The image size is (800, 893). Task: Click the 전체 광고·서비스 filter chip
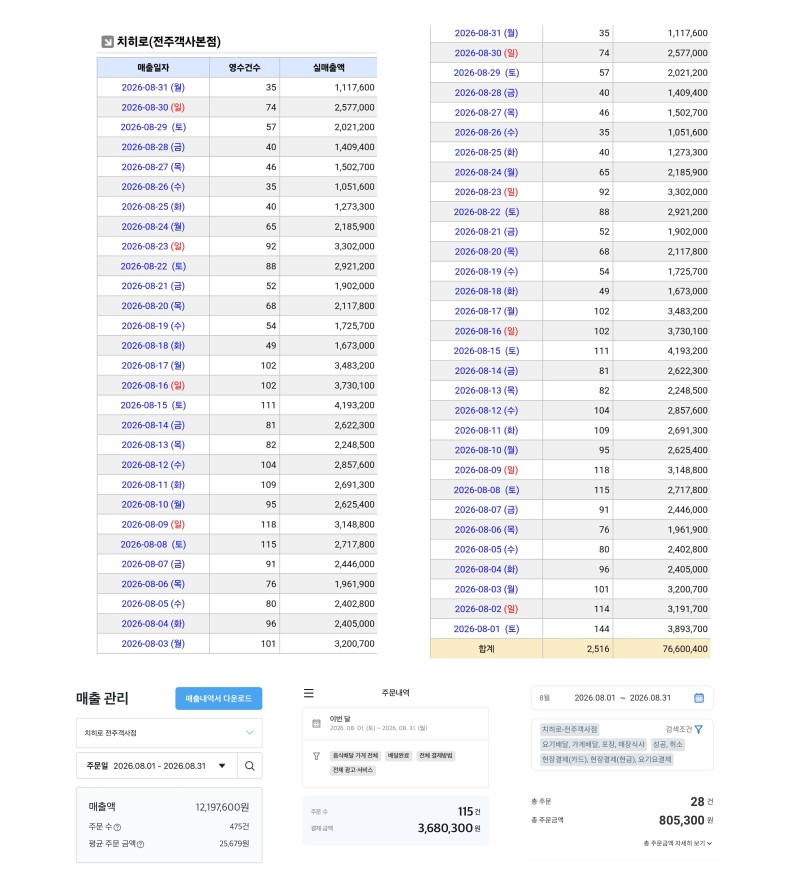point(353,770)
